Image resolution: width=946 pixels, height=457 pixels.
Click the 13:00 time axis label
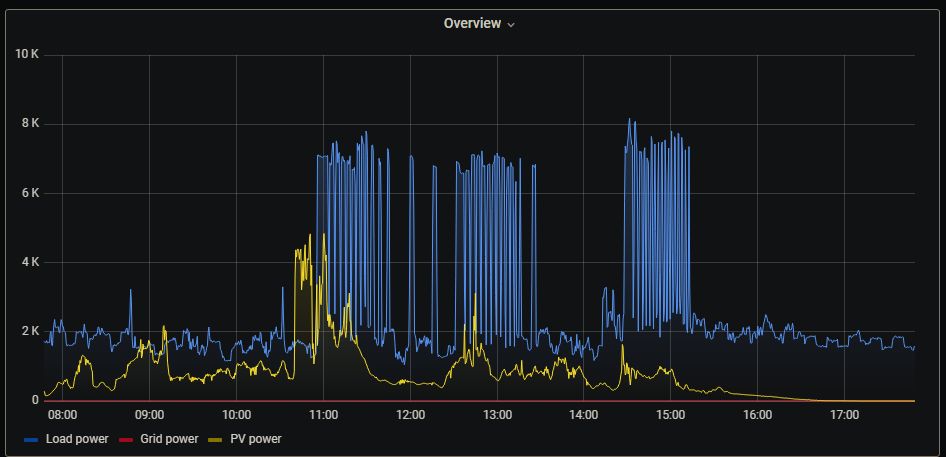click(497, 415)
